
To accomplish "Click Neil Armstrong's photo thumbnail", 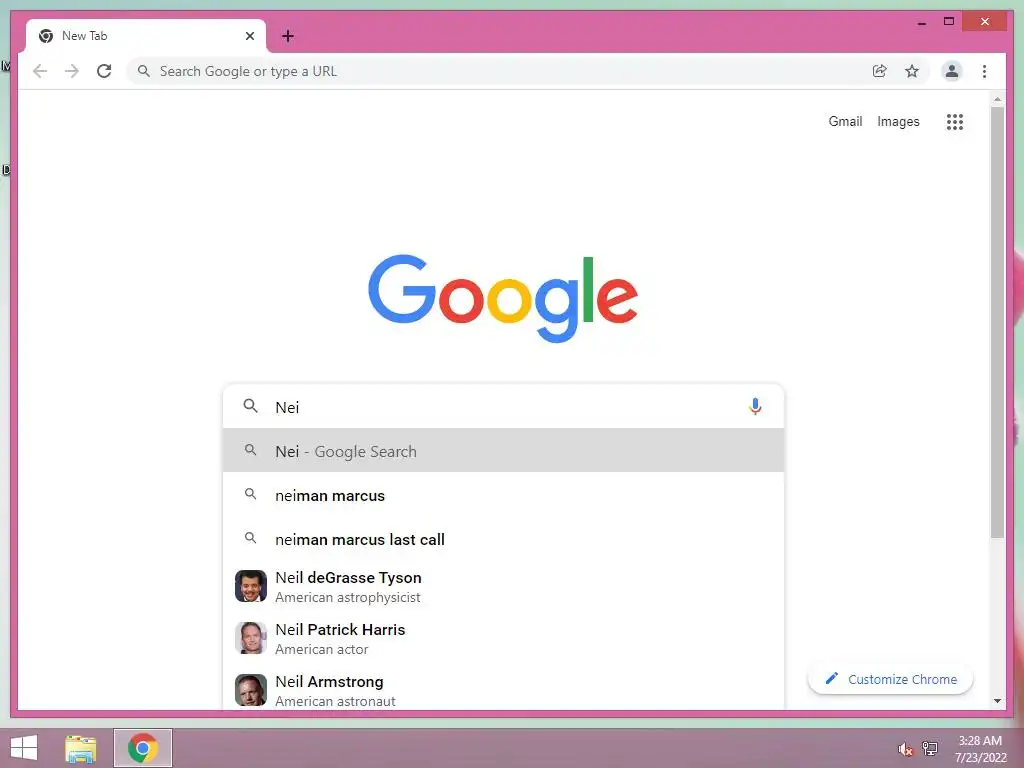I will pyautogui.click(x=251, y=690).
